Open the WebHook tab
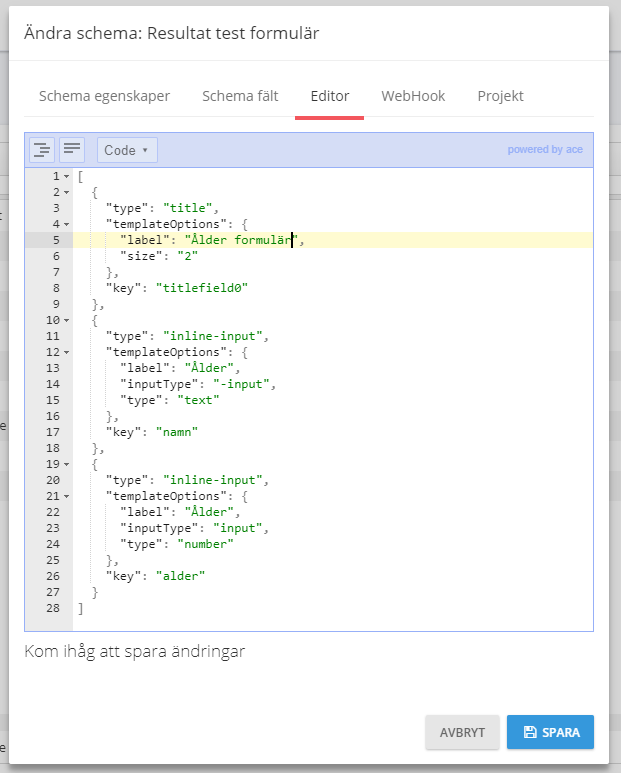621x773 pixels. 413,96
